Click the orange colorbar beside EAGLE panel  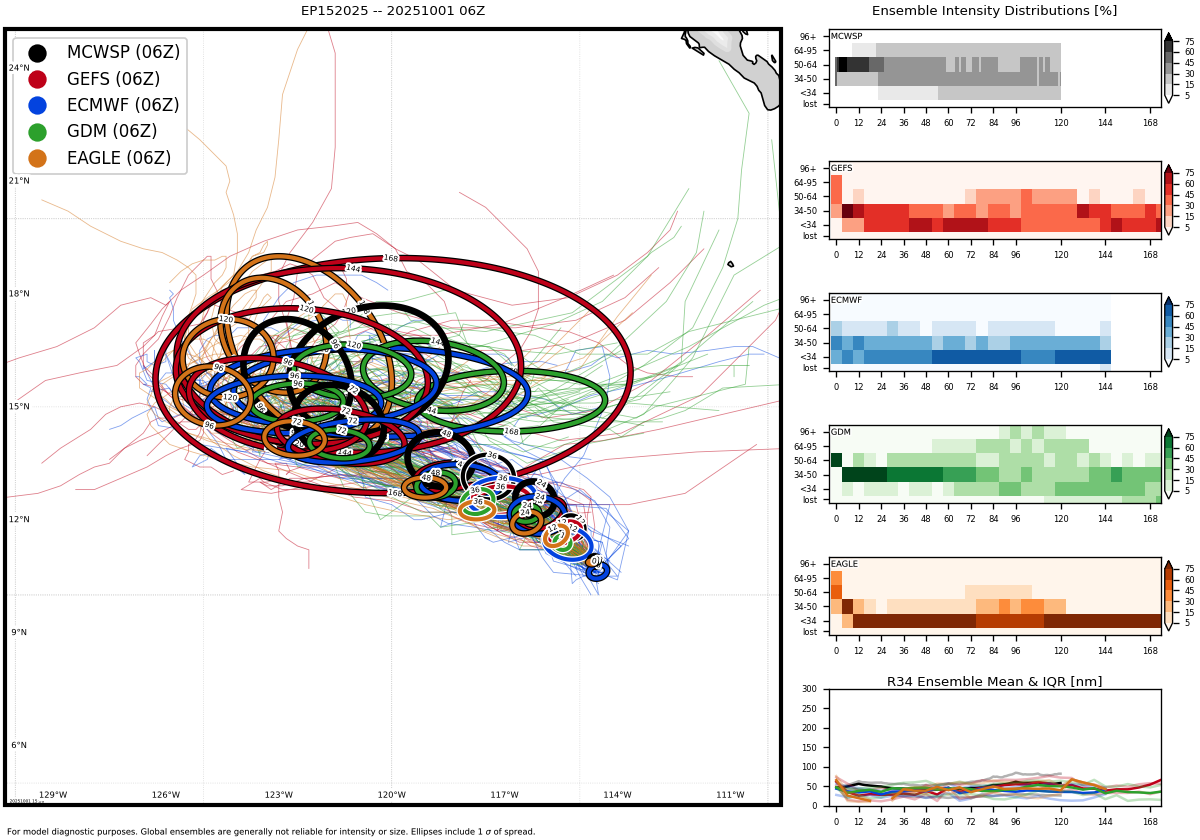[x=1168, y=596]
